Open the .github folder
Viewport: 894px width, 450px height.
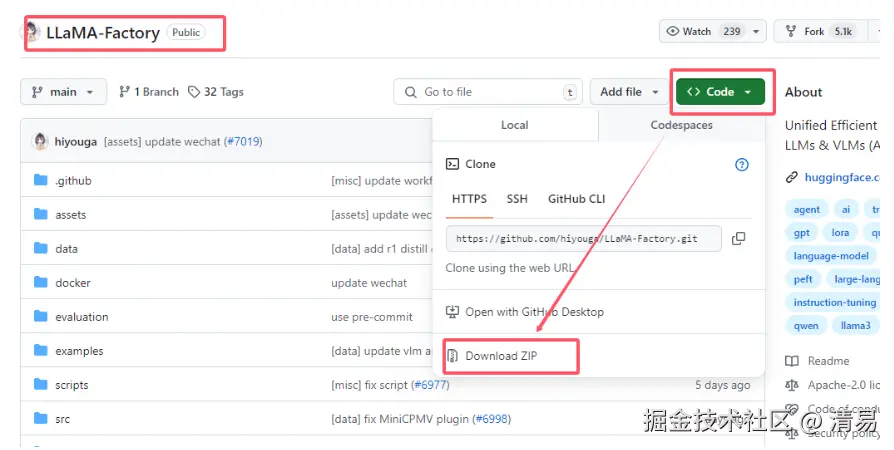click(73, 181)
